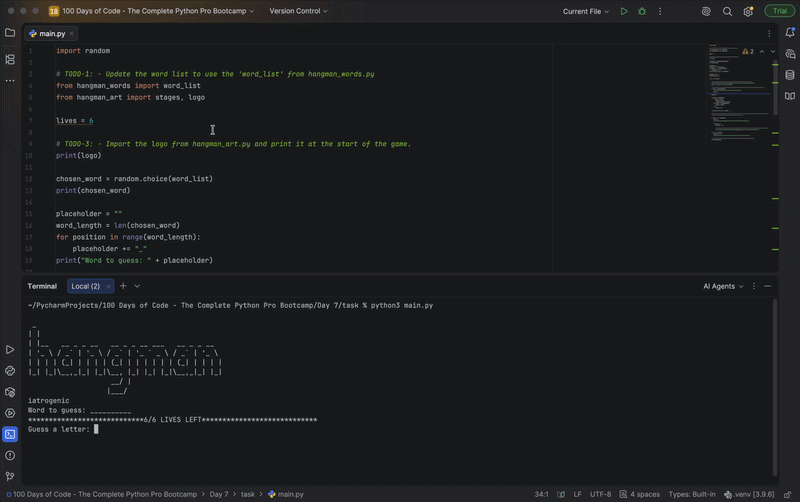Viewport: 800px width, 502px height.
Task: Toggle Reader Mode icon in status bar
Action: (x=561, y=494)
